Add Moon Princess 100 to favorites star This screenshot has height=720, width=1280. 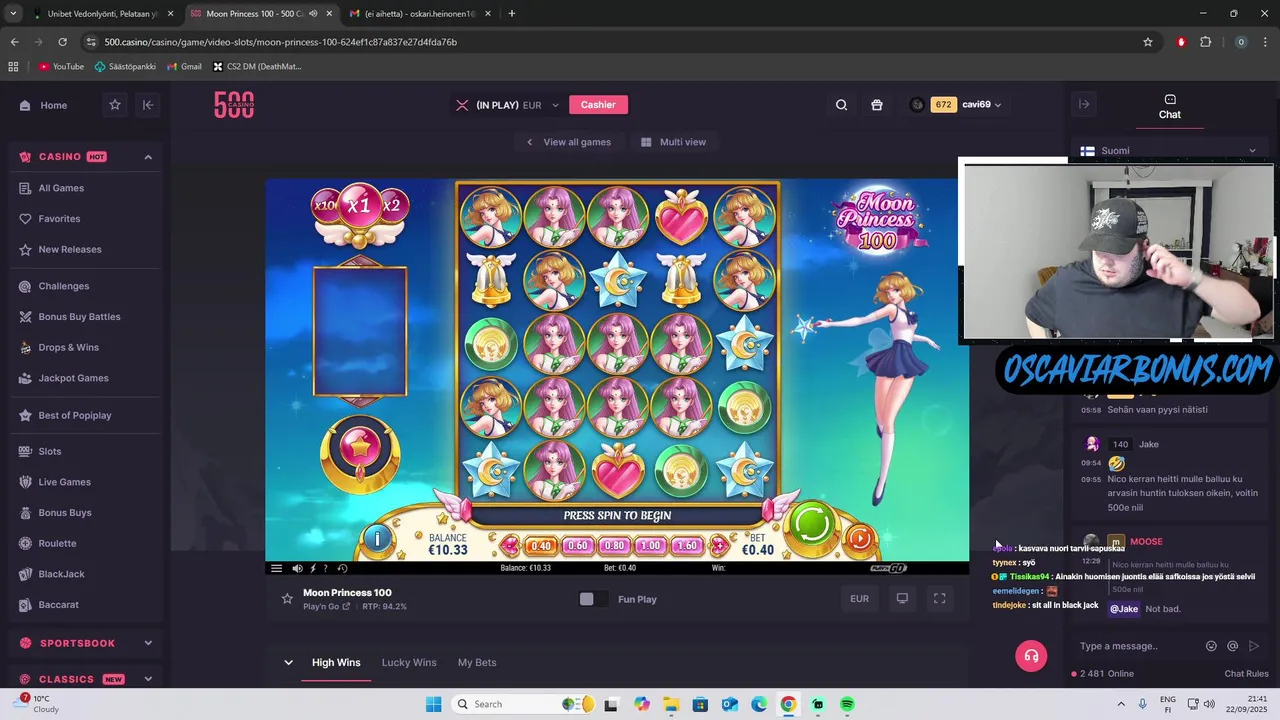click(x=287, y=599)
